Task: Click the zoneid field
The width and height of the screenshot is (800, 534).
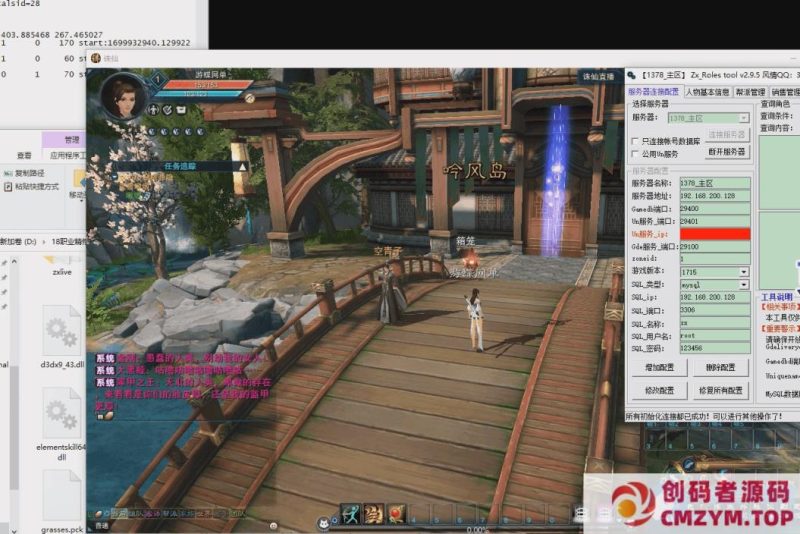Action: tap(715, 259)
